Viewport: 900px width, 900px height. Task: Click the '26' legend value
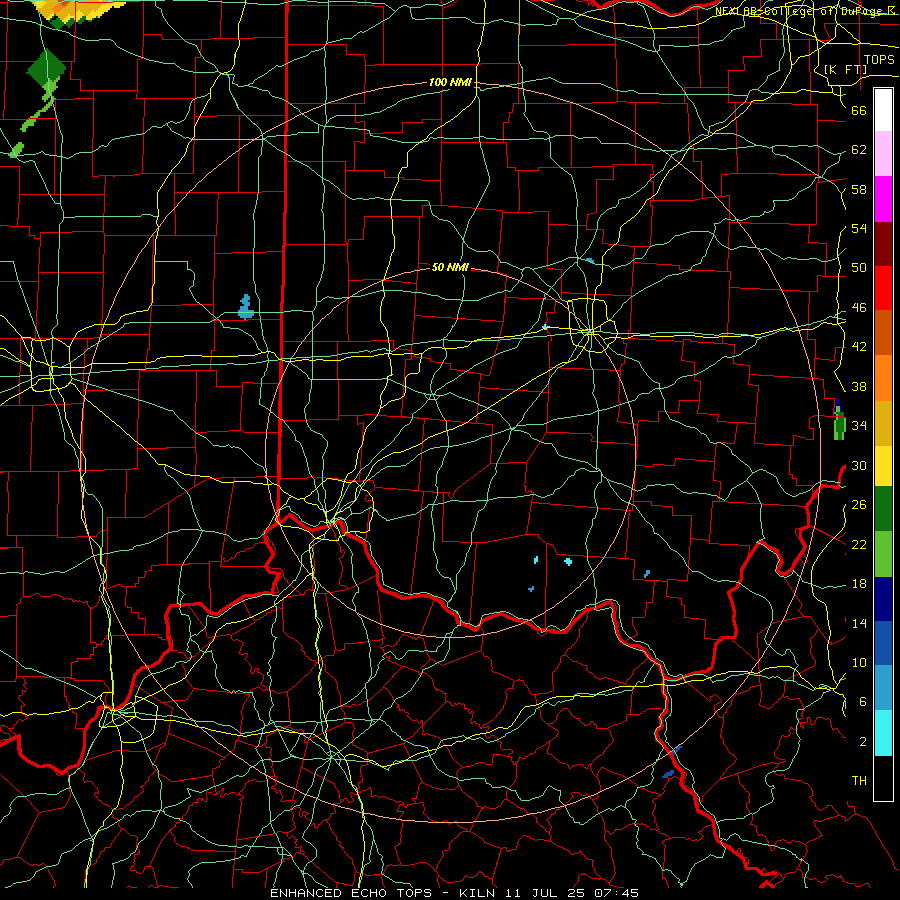coord(859,505)
